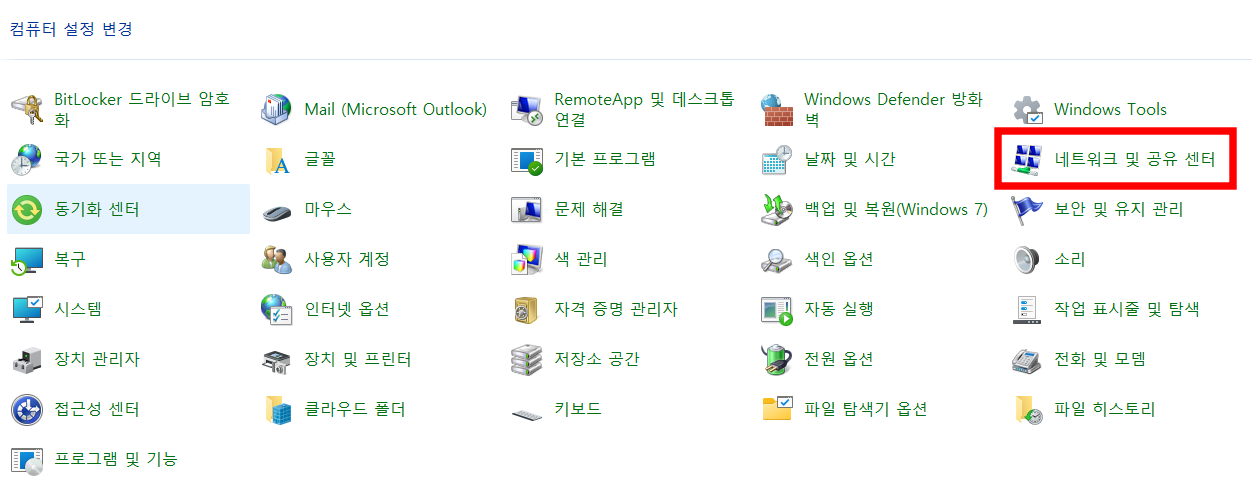
Task: Open the 클라우드 폴더 icon
Action: pos(277,409)
